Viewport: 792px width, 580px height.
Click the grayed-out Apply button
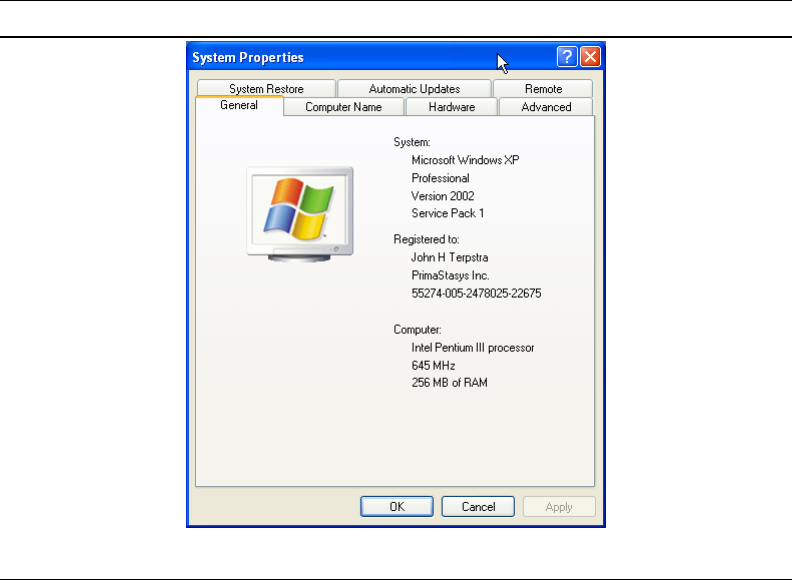click(559, 506)
